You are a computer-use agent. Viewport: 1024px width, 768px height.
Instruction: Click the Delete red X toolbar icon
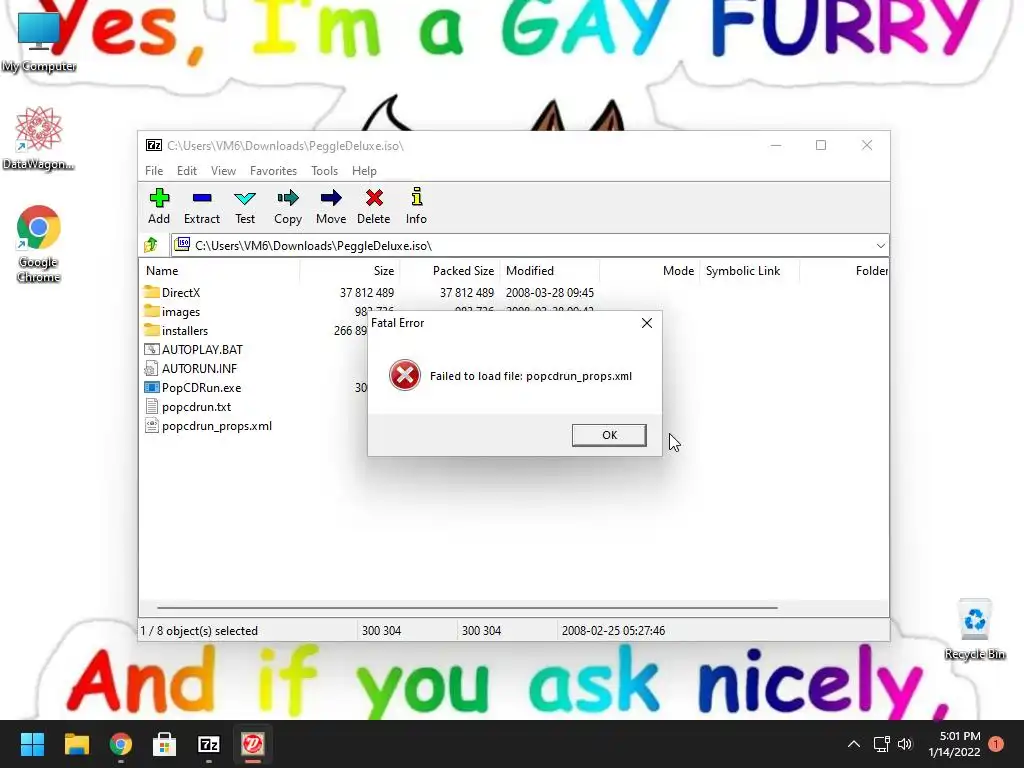pyautogui.click(x=374, y=206)
